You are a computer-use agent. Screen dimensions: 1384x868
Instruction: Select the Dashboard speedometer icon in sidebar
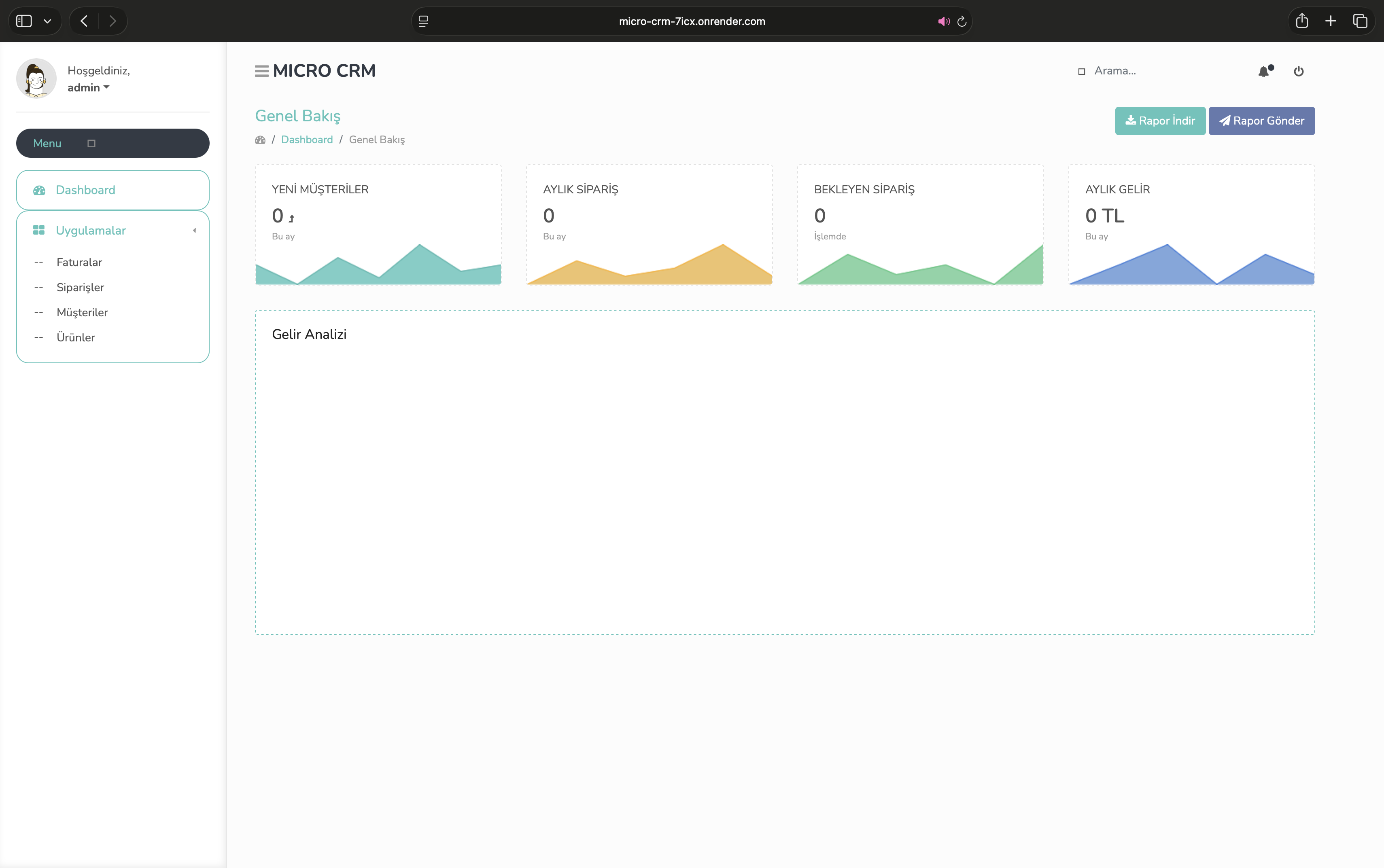pyautogui.click(x=39, y=189)
